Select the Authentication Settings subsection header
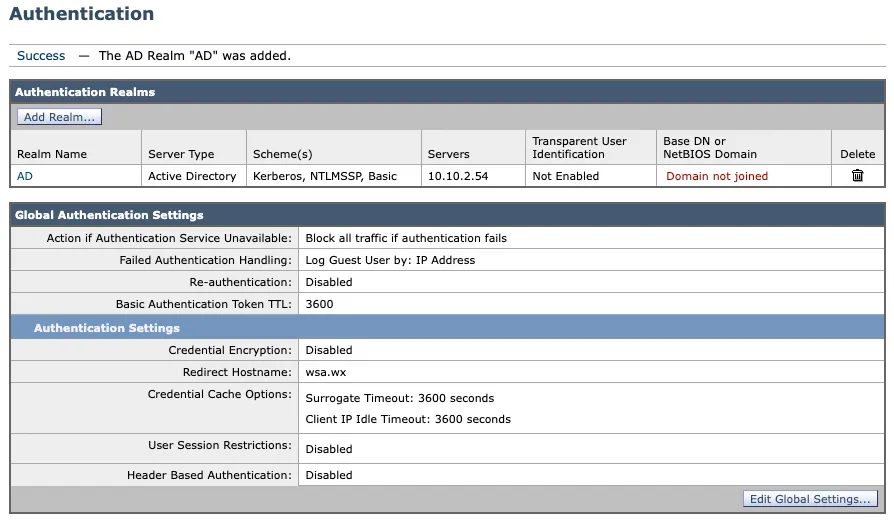 (106, 328)
